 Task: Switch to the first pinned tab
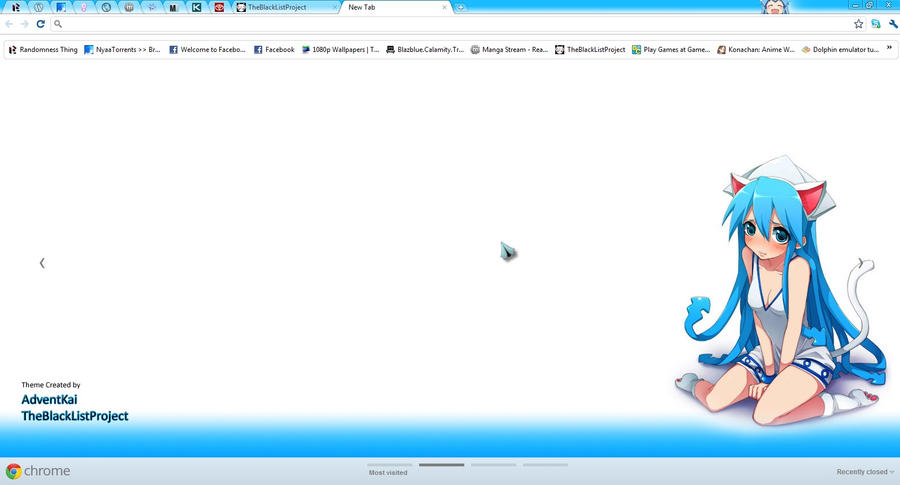click(x=16, y=7)
